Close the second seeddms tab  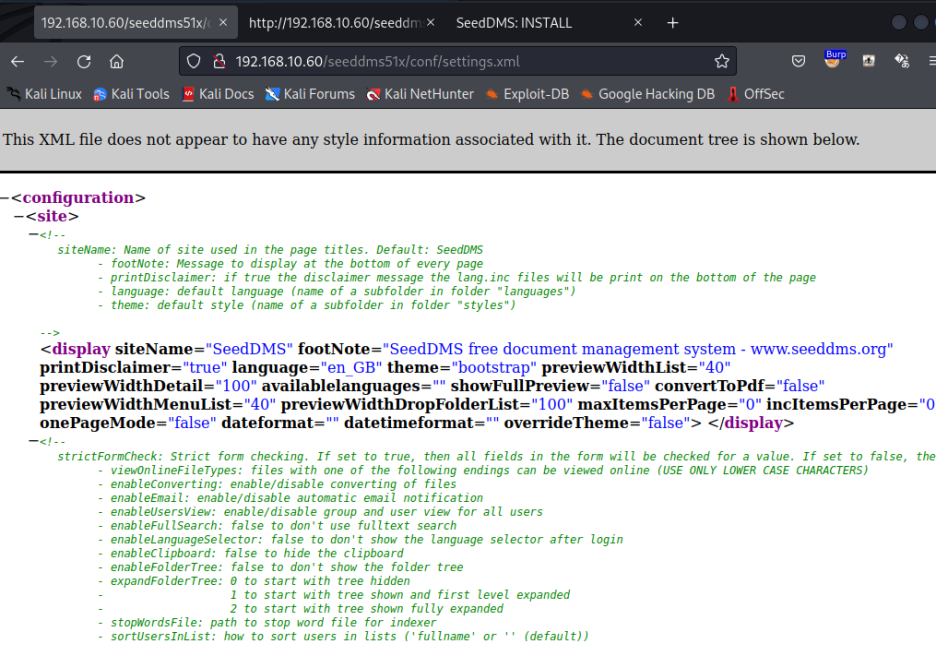pos(430,22)
